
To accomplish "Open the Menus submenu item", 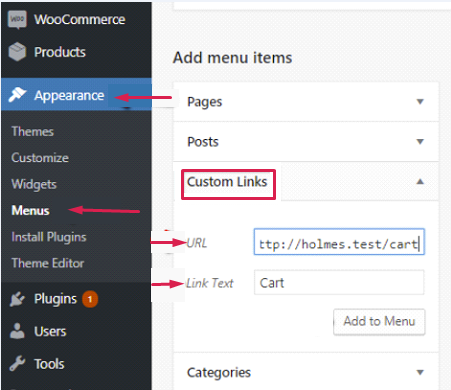I will point(30,211).
